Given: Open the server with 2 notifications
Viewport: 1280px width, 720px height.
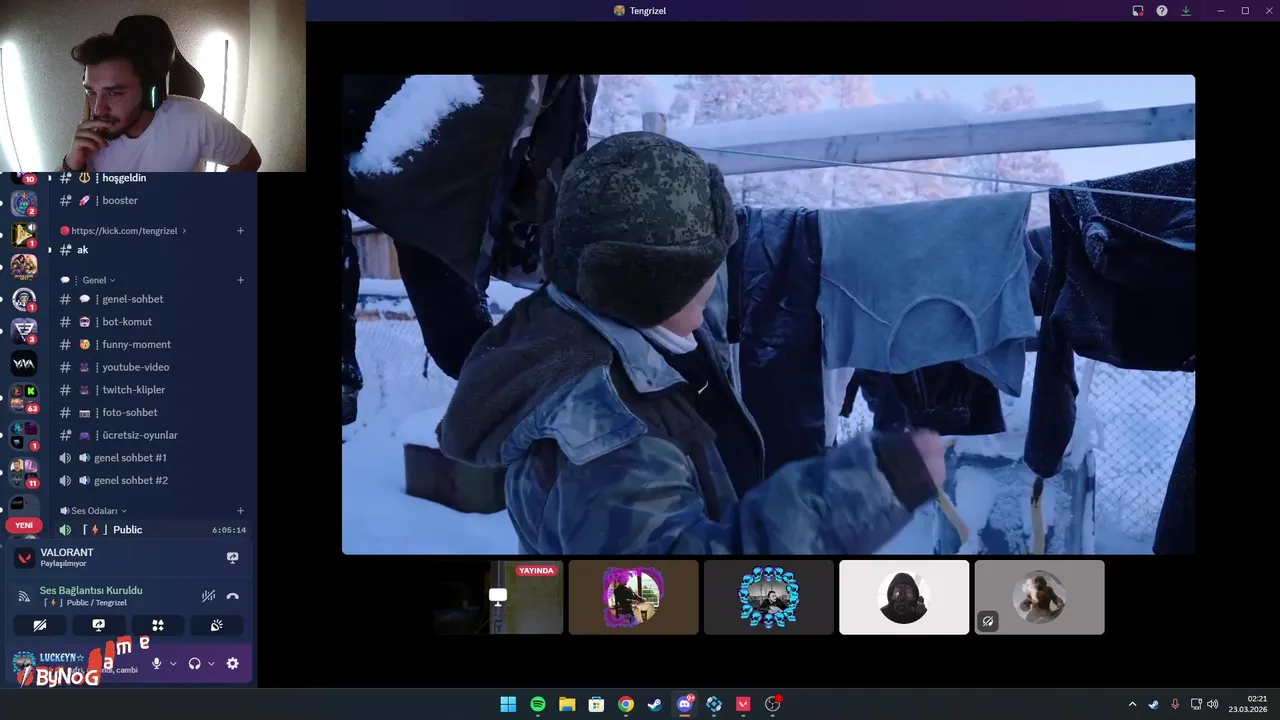Looking at the screenshot, I should [23, 204].
